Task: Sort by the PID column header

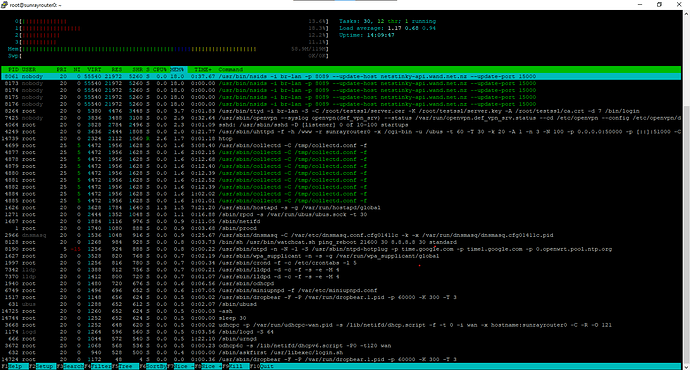Action: pos(13,70)
